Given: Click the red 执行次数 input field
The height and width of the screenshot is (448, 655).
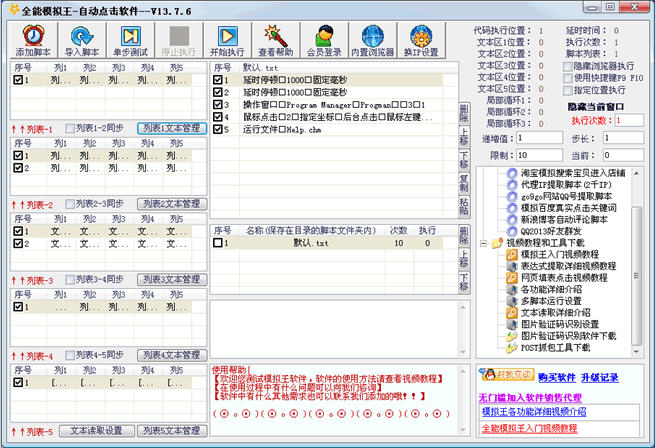Looking at the screenshot, I should click(630, 120).
